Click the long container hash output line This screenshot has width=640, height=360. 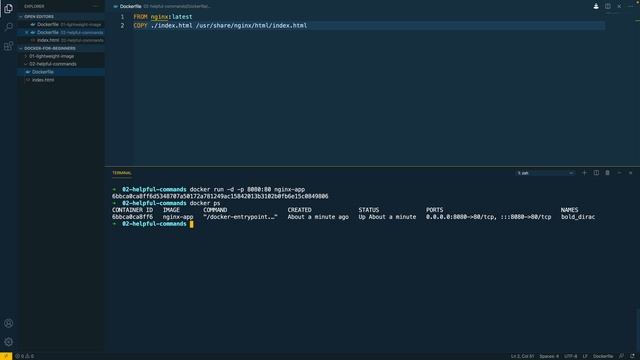point(220,196)
